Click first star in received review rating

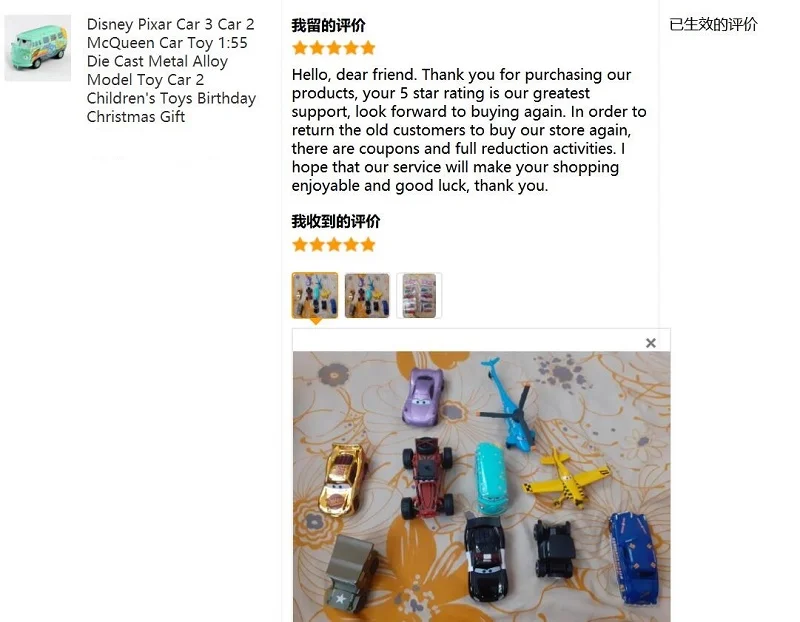pos(300,245)
